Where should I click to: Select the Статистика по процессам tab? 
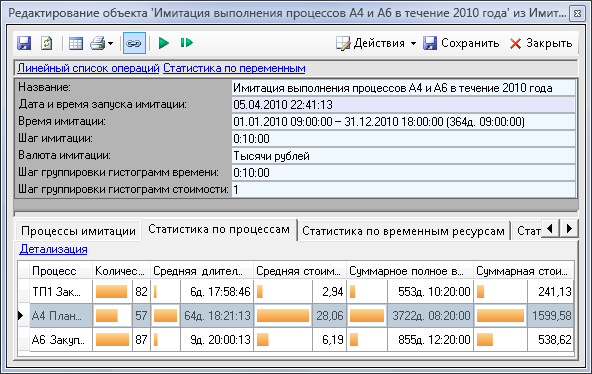point(219,229)
